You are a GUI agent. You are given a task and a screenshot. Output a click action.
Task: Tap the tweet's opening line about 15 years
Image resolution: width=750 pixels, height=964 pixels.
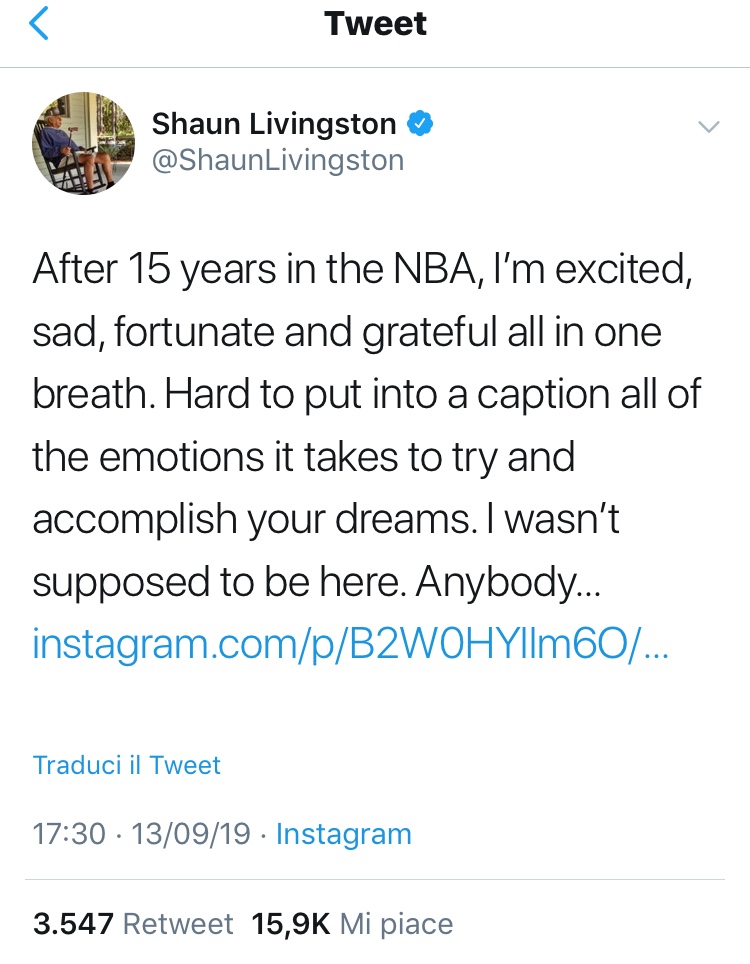(360, 270)
